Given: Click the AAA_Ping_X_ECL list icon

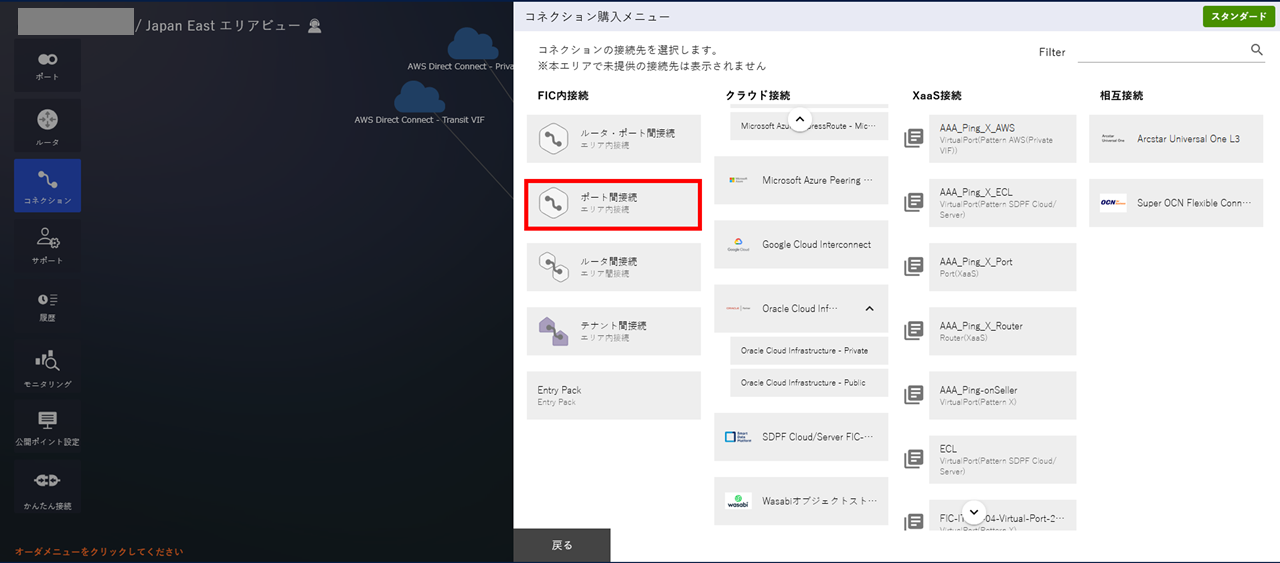Looking at the screenshot, I should (913, 203).
